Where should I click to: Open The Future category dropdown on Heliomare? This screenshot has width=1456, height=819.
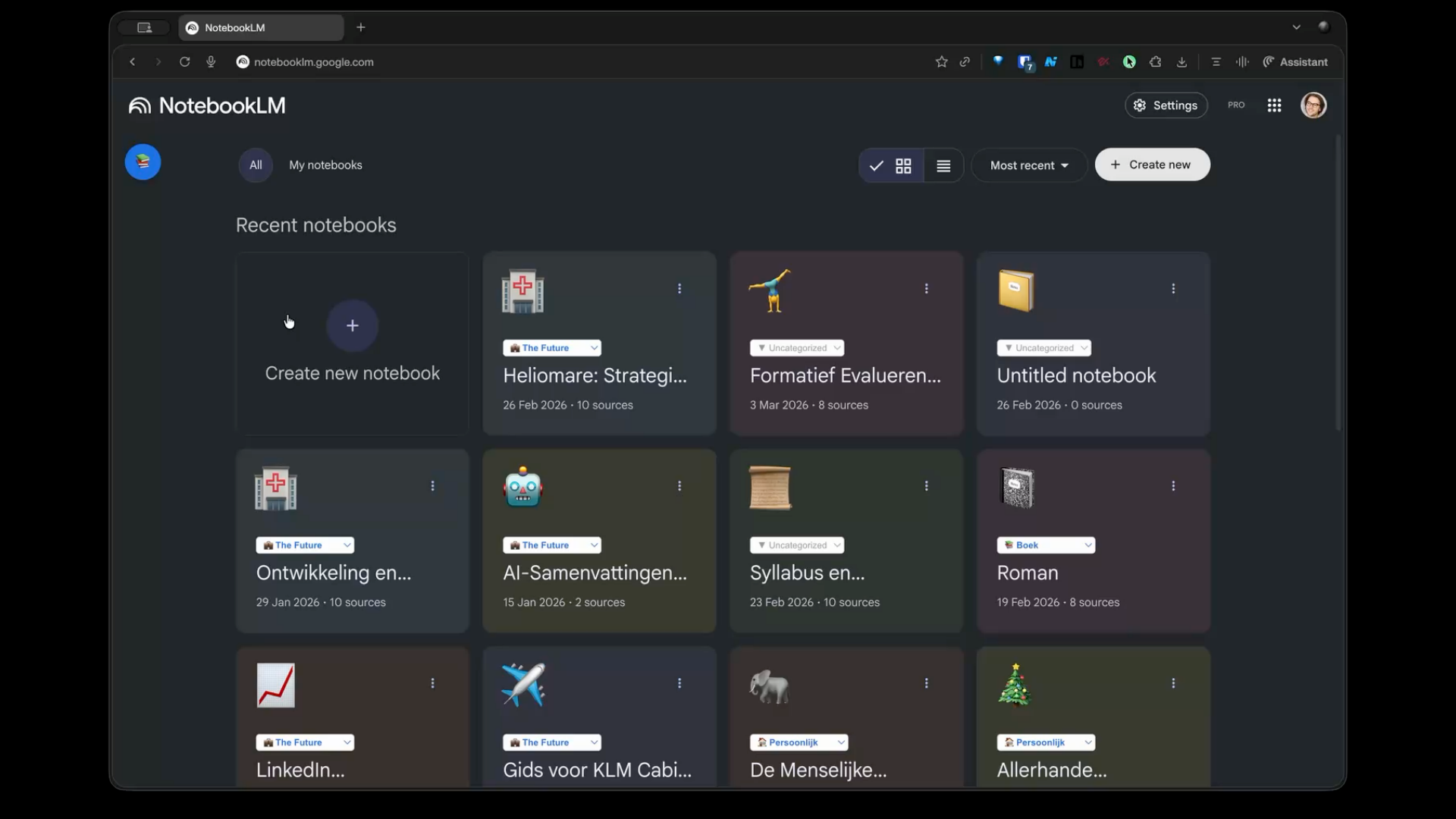552,348
